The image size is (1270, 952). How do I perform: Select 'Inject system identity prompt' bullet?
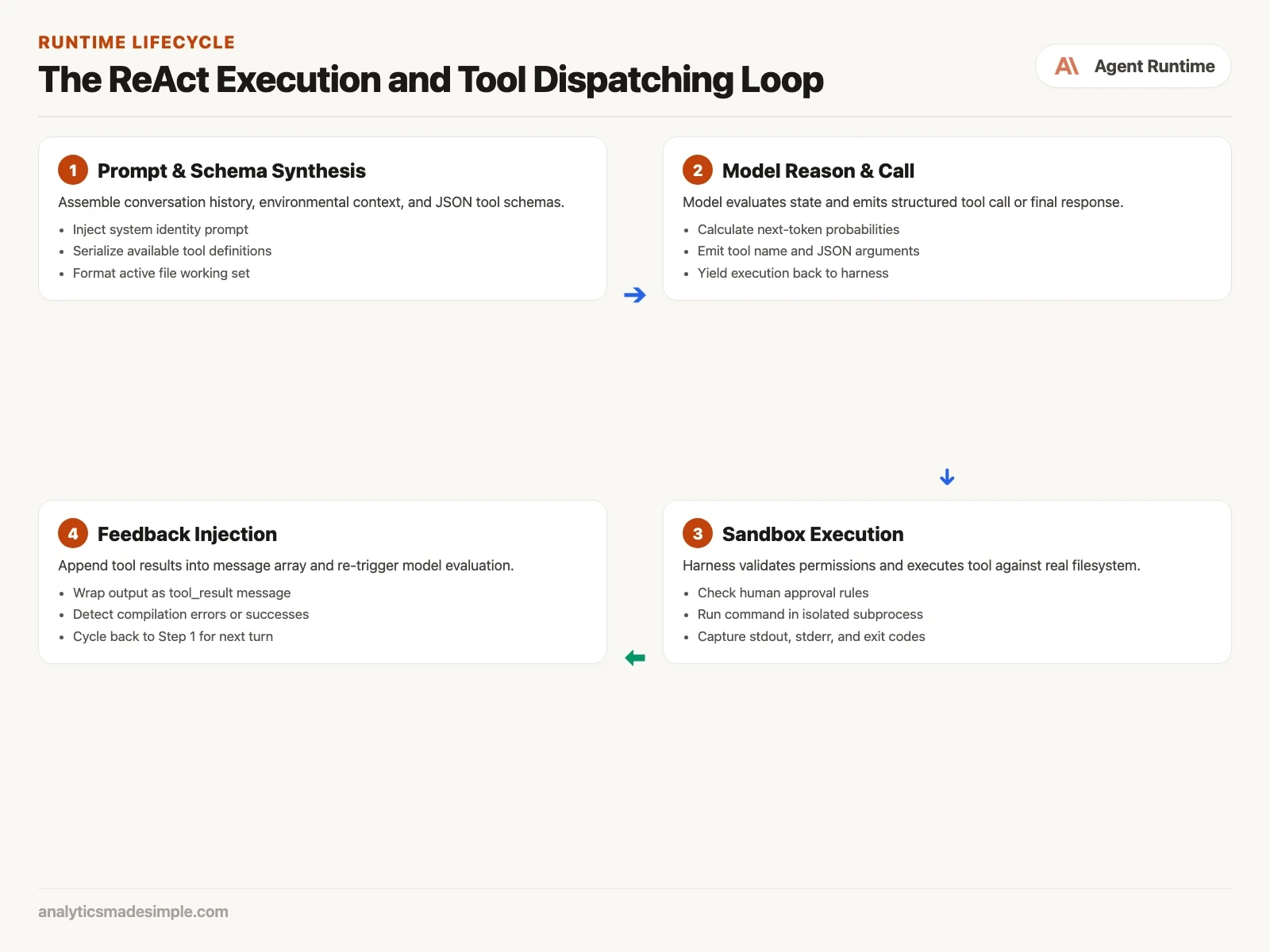tap(160, 229)
